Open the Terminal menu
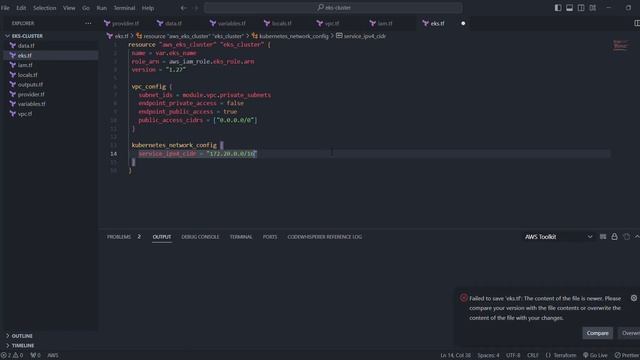Image resolution: width=640 pixels, height=360 pixels. click(124, 8)
